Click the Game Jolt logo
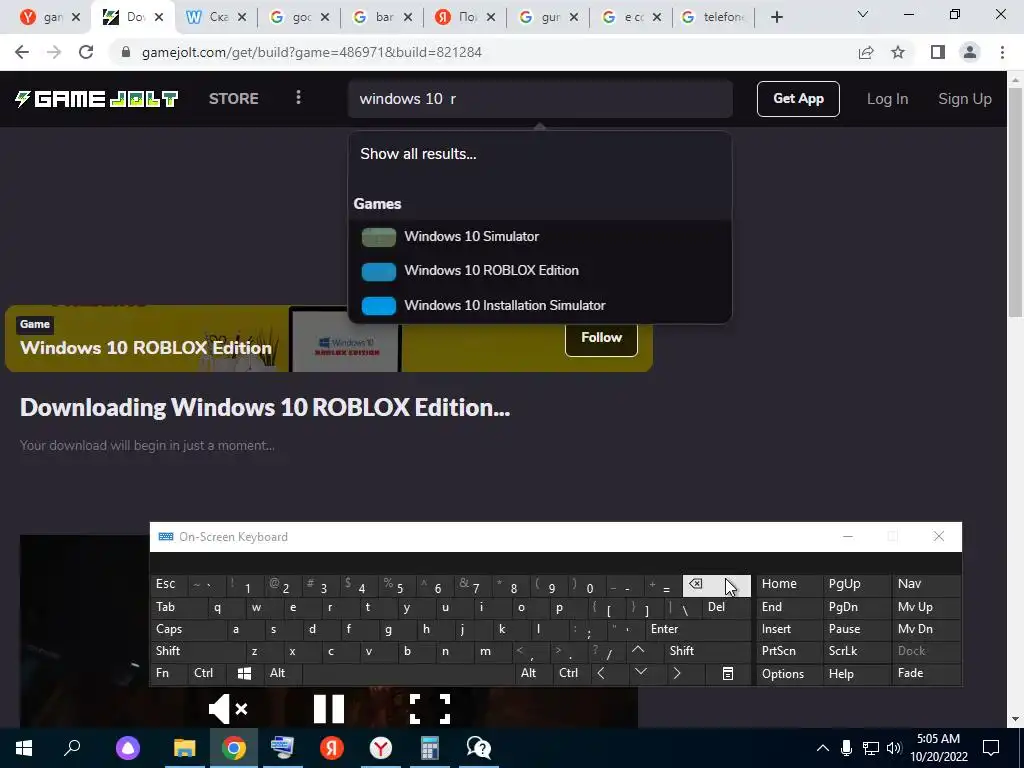This screenshot has width=1024, height=768. coord(97,99)
